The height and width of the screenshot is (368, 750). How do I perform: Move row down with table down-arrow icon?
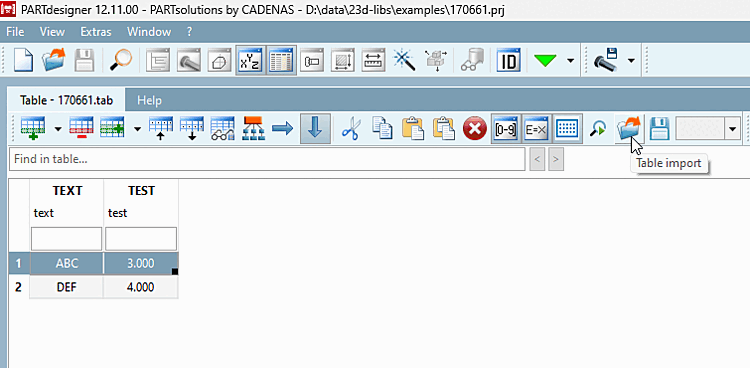[192, 129]
